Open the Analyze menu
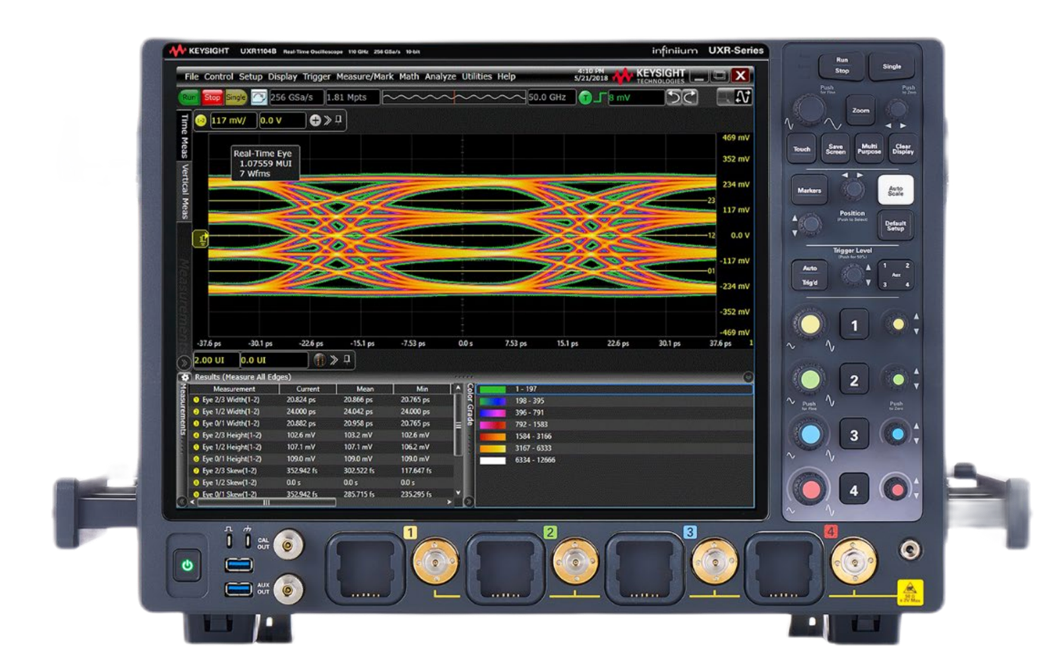 click(440, 77)
